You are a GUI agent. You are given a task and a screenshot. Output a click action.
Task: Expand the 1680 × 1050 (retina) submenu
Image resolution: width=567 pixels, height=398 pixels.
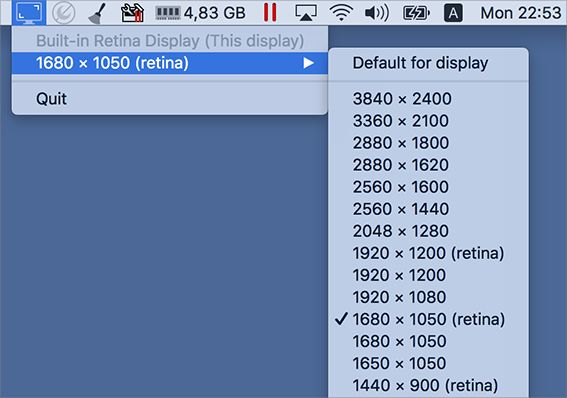point(170,63)
